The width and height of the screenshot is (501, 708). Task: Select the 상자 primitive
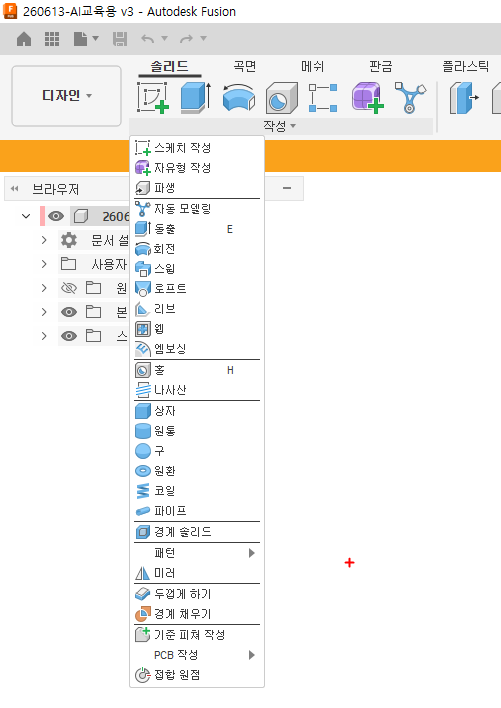[197, 411]
